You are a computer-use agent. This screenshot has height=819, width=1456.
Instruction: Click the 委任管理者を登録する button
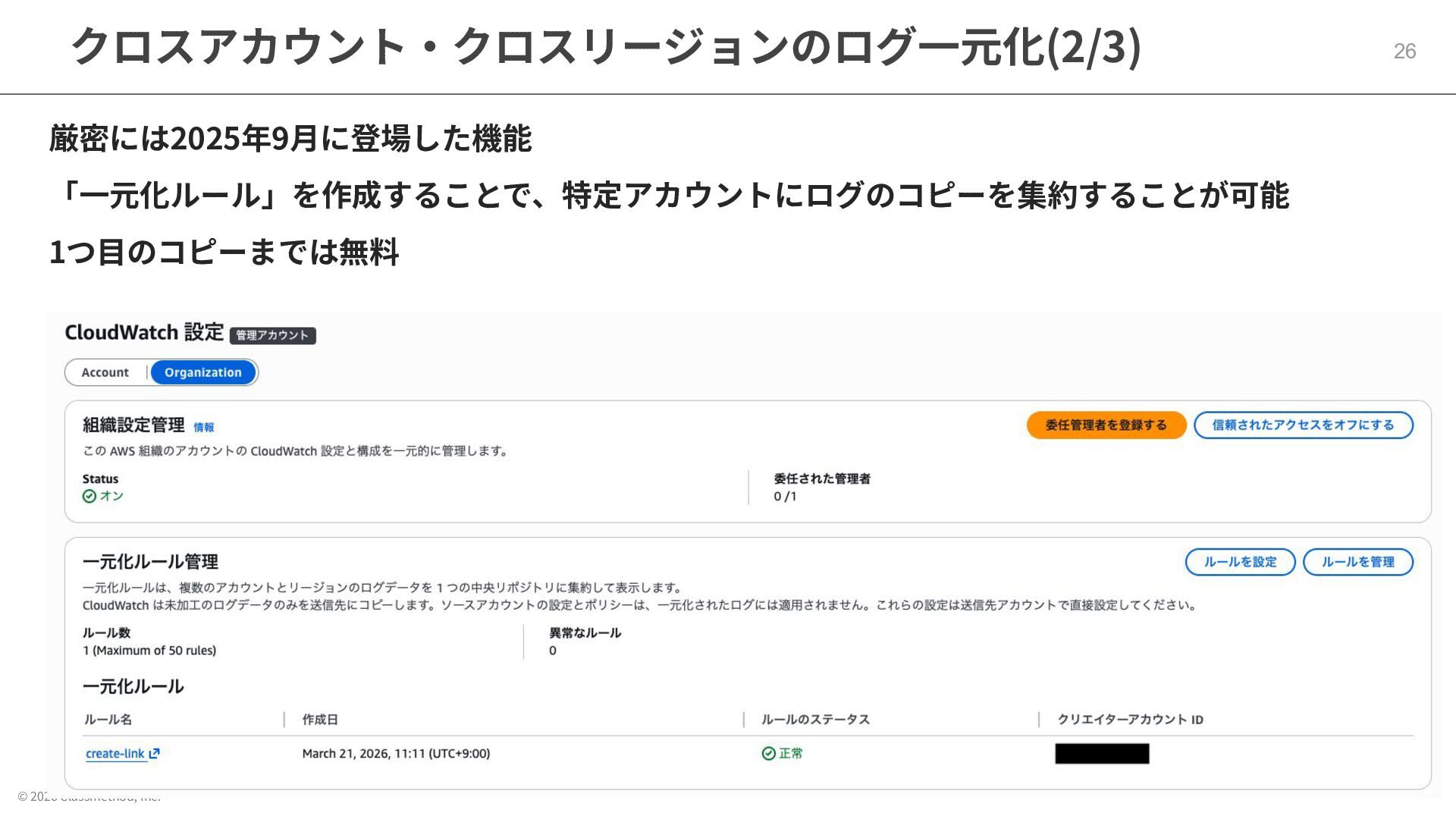point(1106,425)
